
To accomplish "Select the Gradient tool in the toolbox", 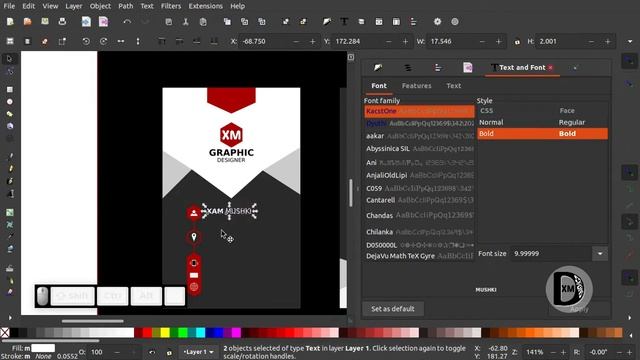I will (x=10, y=212).
